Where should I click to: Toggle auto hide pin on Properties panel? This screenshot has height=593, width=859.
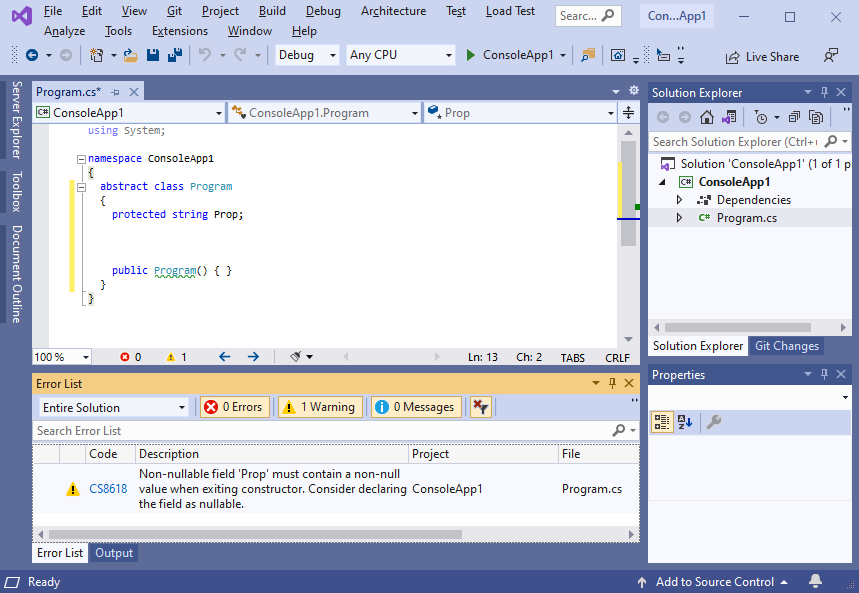pyautogui.click(x=824, y=374)
